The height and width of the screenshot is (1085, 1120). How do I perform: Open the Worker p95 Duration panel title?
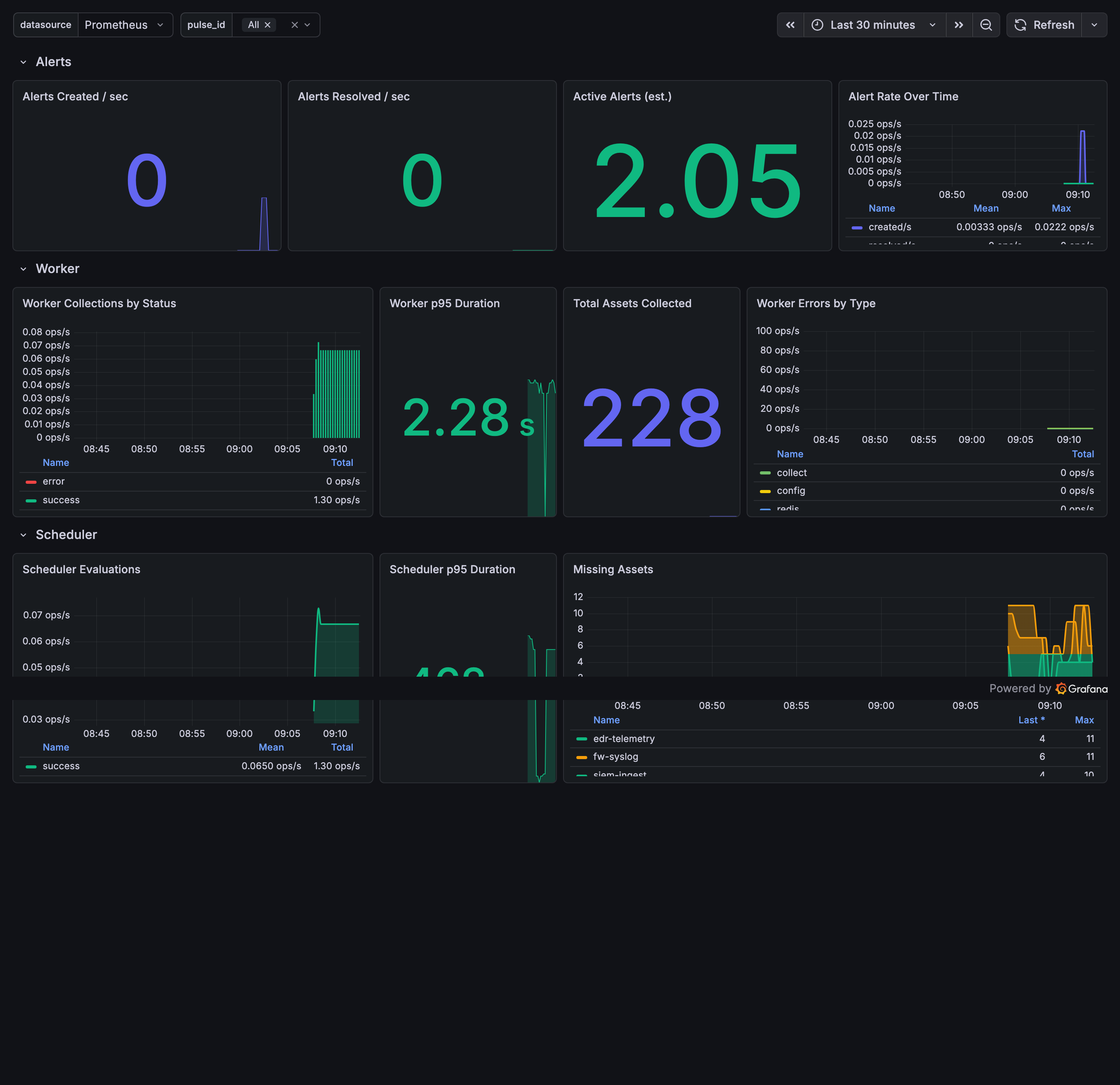(x=444, y=303)
